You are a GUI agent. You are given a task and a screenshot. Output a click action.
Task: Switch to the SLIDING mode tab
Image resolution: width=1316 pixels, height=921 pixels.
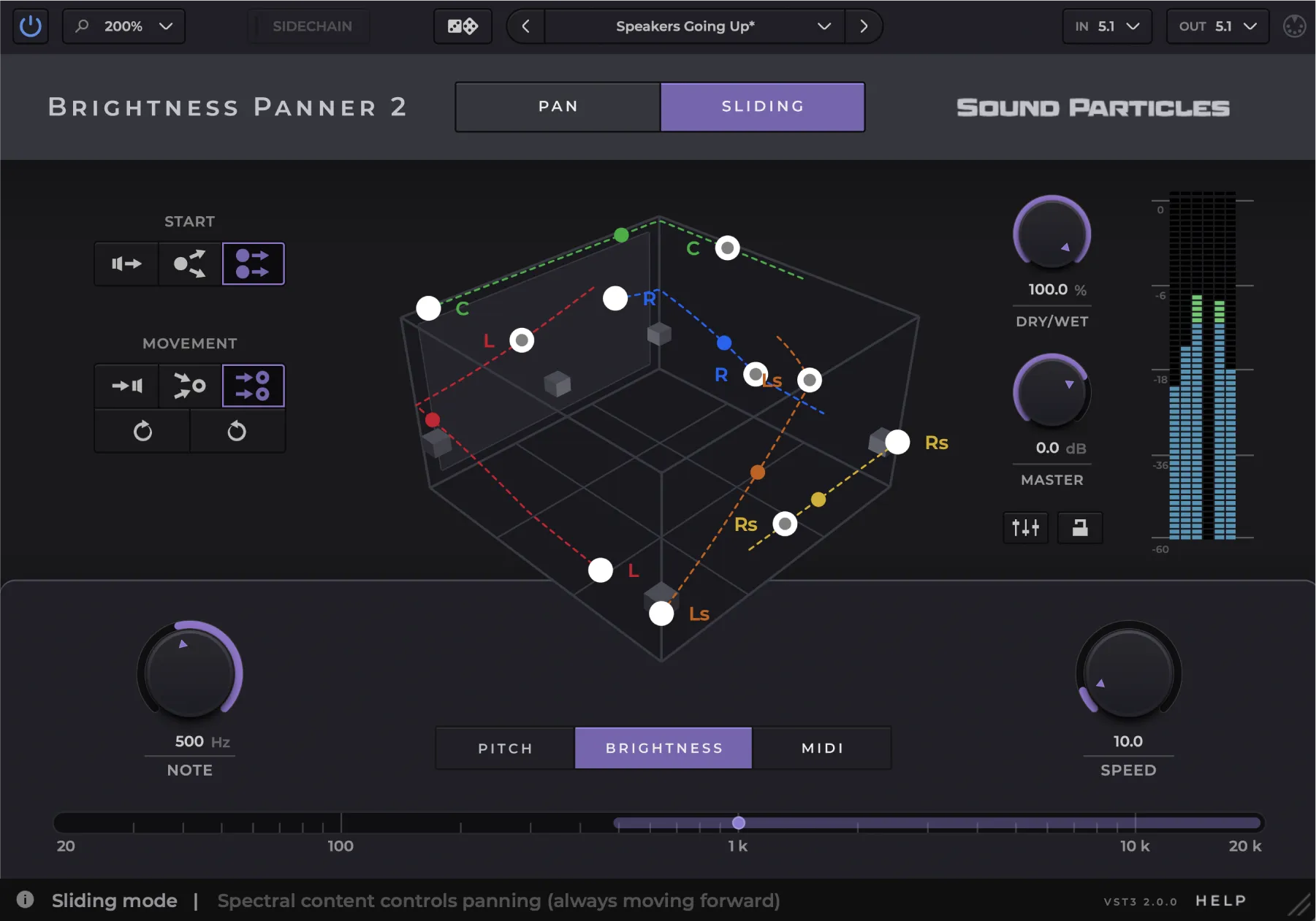(x=763, y=107)
